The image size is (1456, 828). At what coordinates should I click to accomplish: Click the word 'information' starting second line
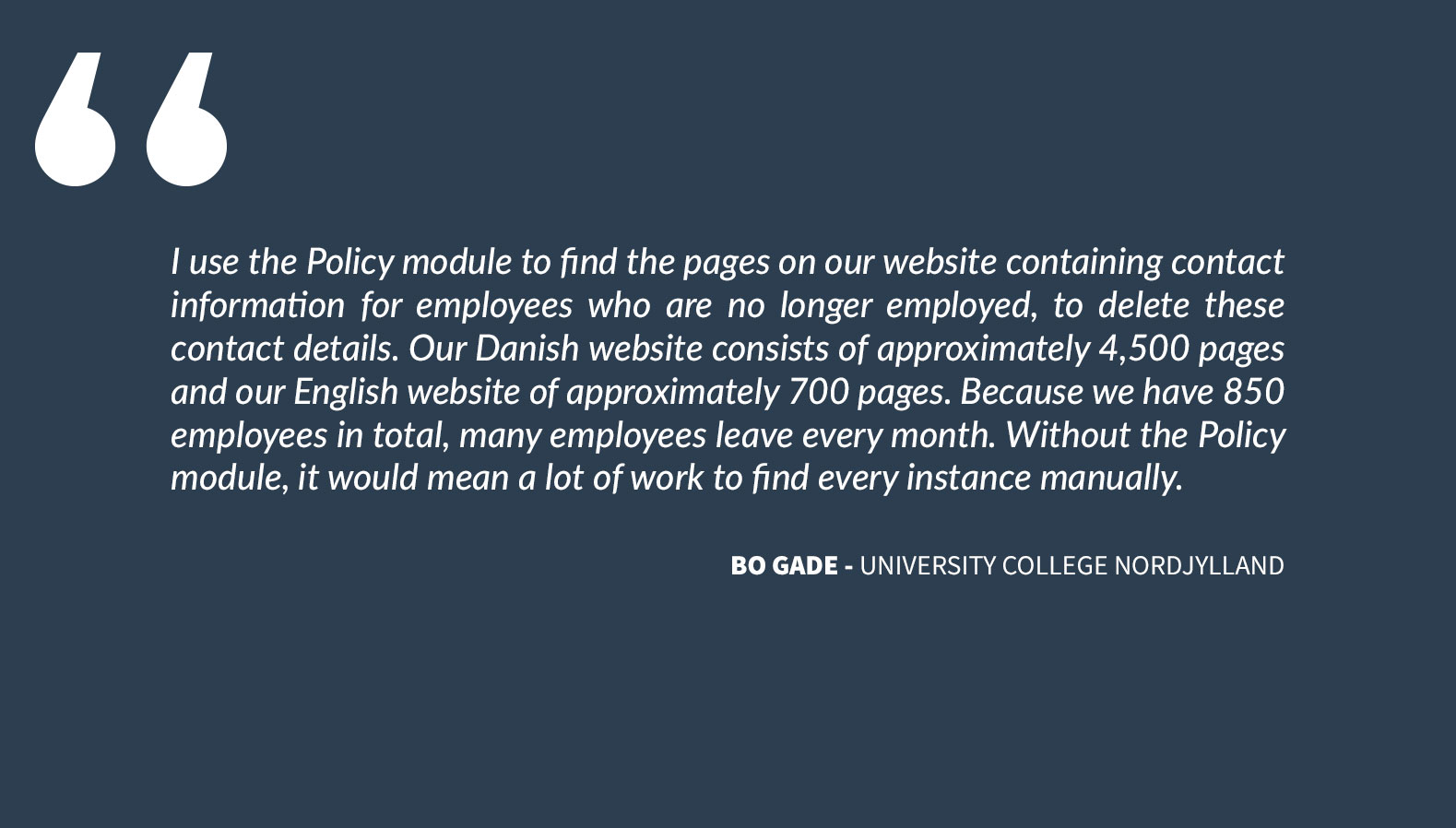pos(258,305)
